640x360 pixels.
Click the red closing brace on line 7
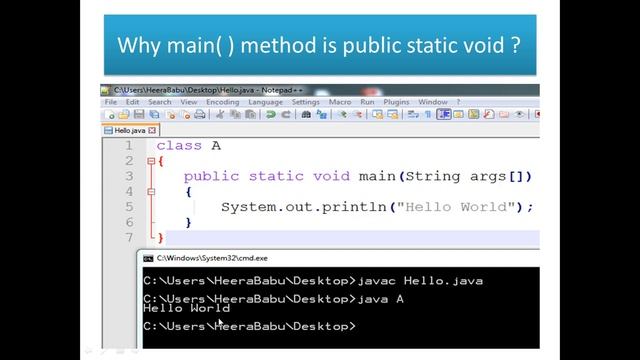pyautogui.click(x=160, y=238)
